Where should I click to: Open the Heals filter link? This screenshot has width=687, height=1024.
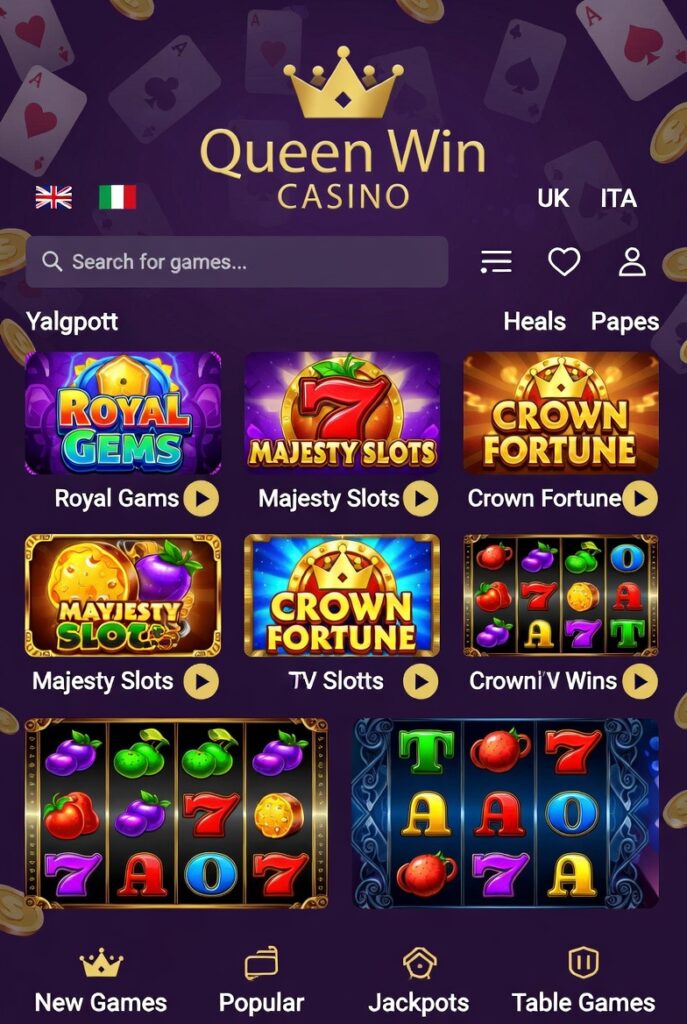click(534, 321)
